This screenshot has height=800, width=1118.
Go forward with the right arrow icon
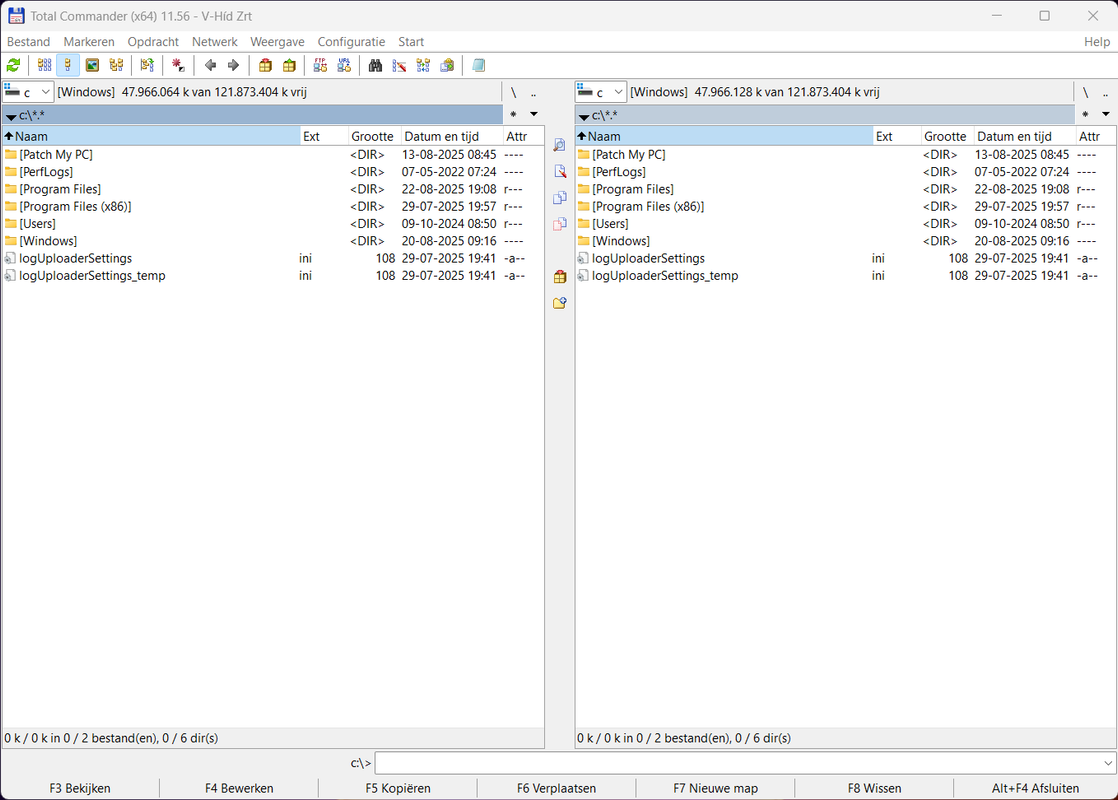pos(233,66)
